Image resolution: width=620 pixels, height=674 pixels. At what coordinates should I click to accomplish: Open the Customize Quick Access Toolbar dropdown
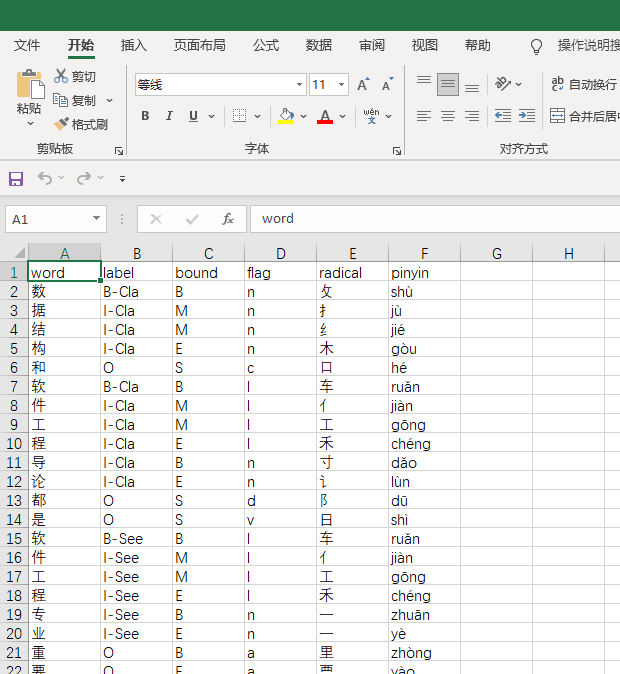[x=123, y=179]
